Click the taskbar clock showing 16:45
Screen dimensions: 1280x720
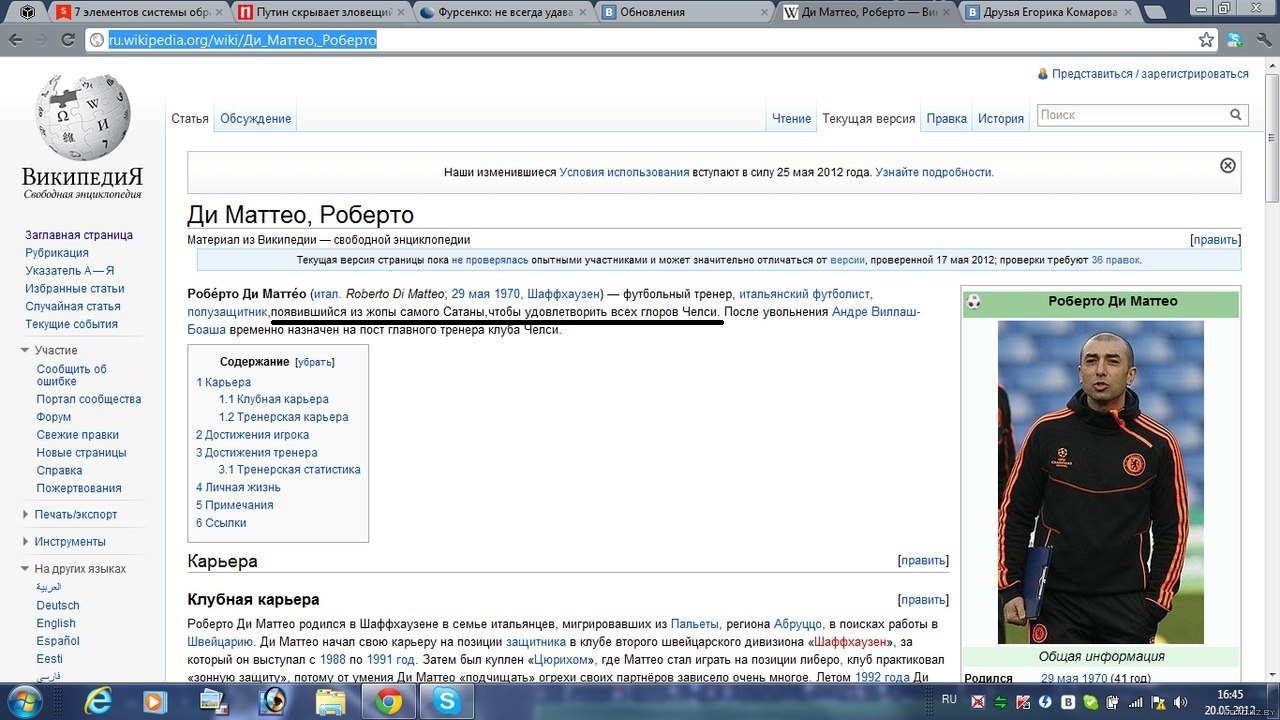pyautogui.click(x=1230, y=701)
